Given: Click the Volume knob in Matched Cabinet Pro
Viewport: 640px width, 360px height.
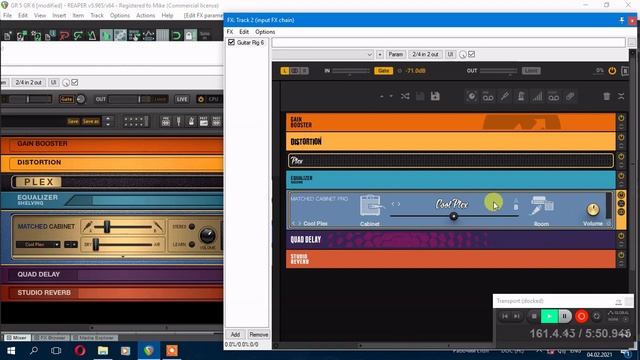Looking at the screenshot, I should (x=593, y=210).
